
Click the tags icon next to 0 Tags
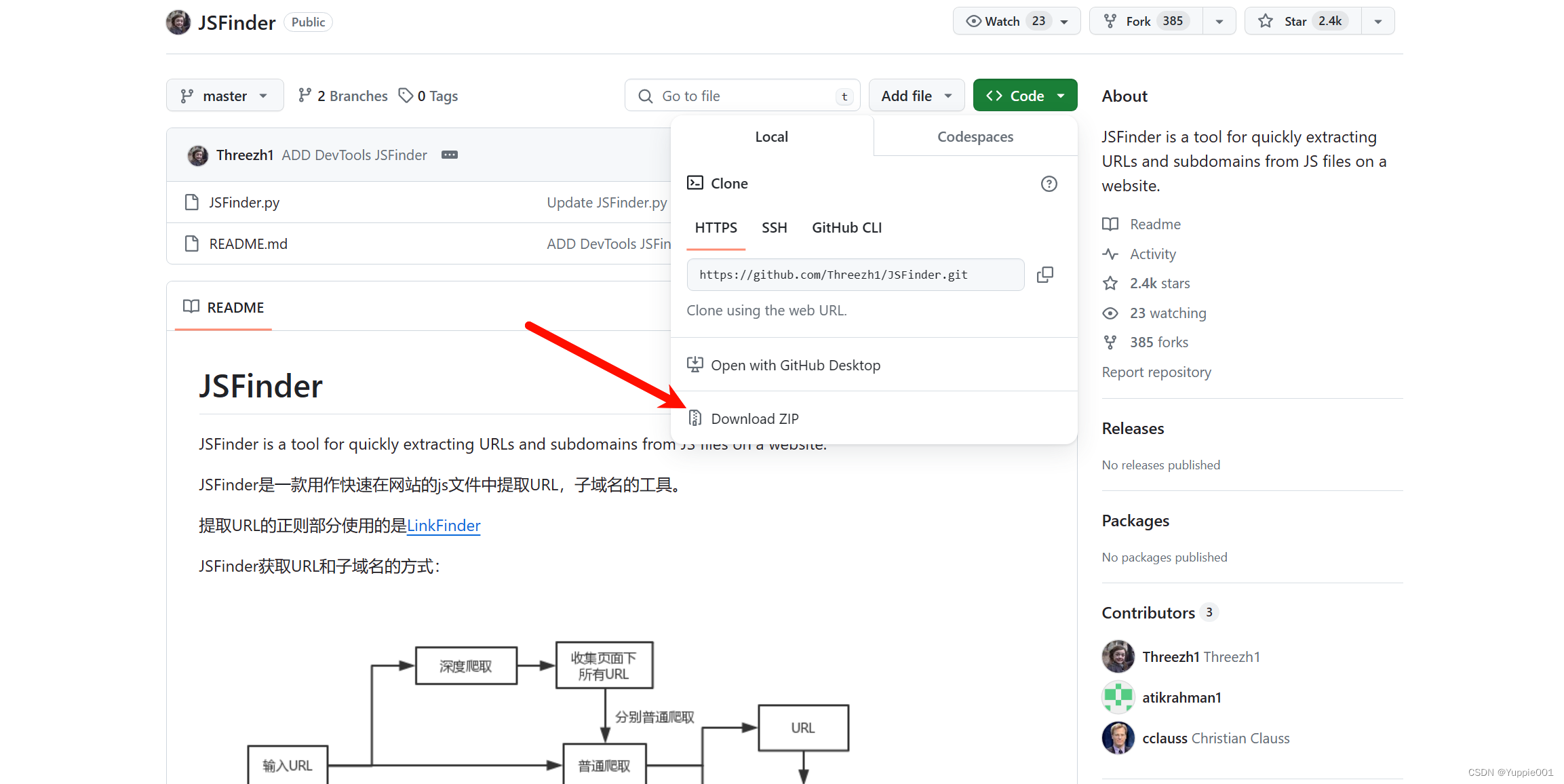pyautogui.click(x=406, y=96)
